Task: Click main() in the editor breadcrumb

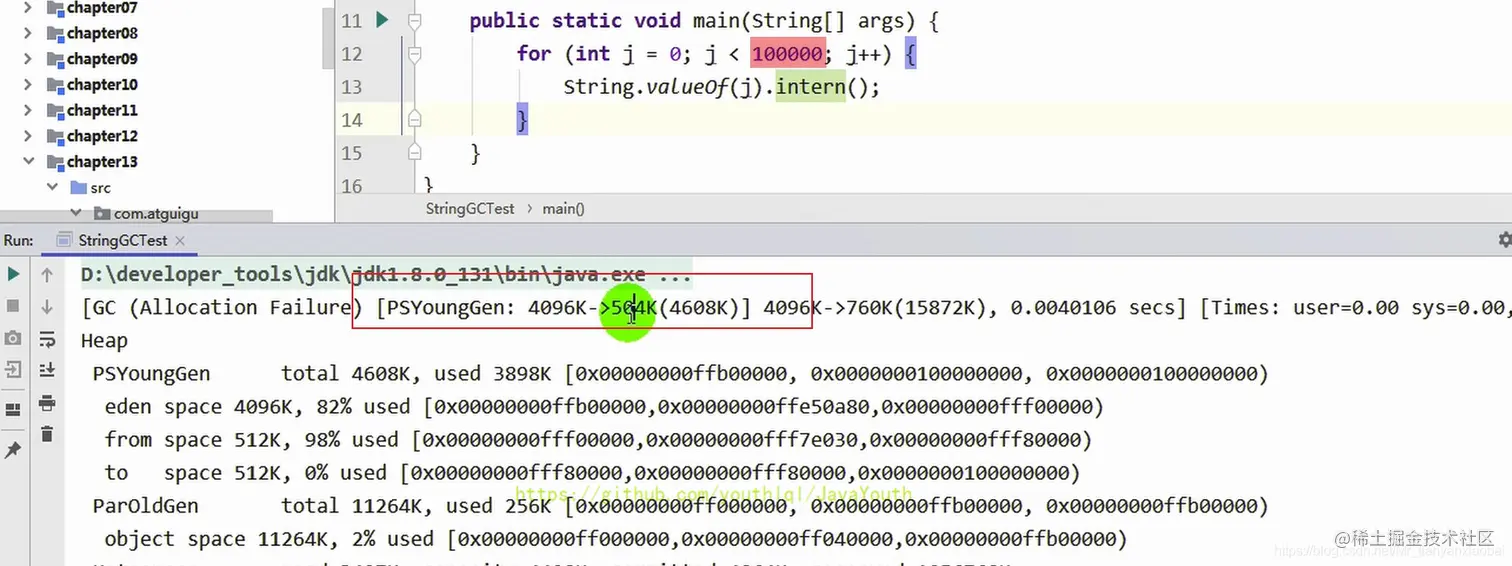Action: point(564,208)
